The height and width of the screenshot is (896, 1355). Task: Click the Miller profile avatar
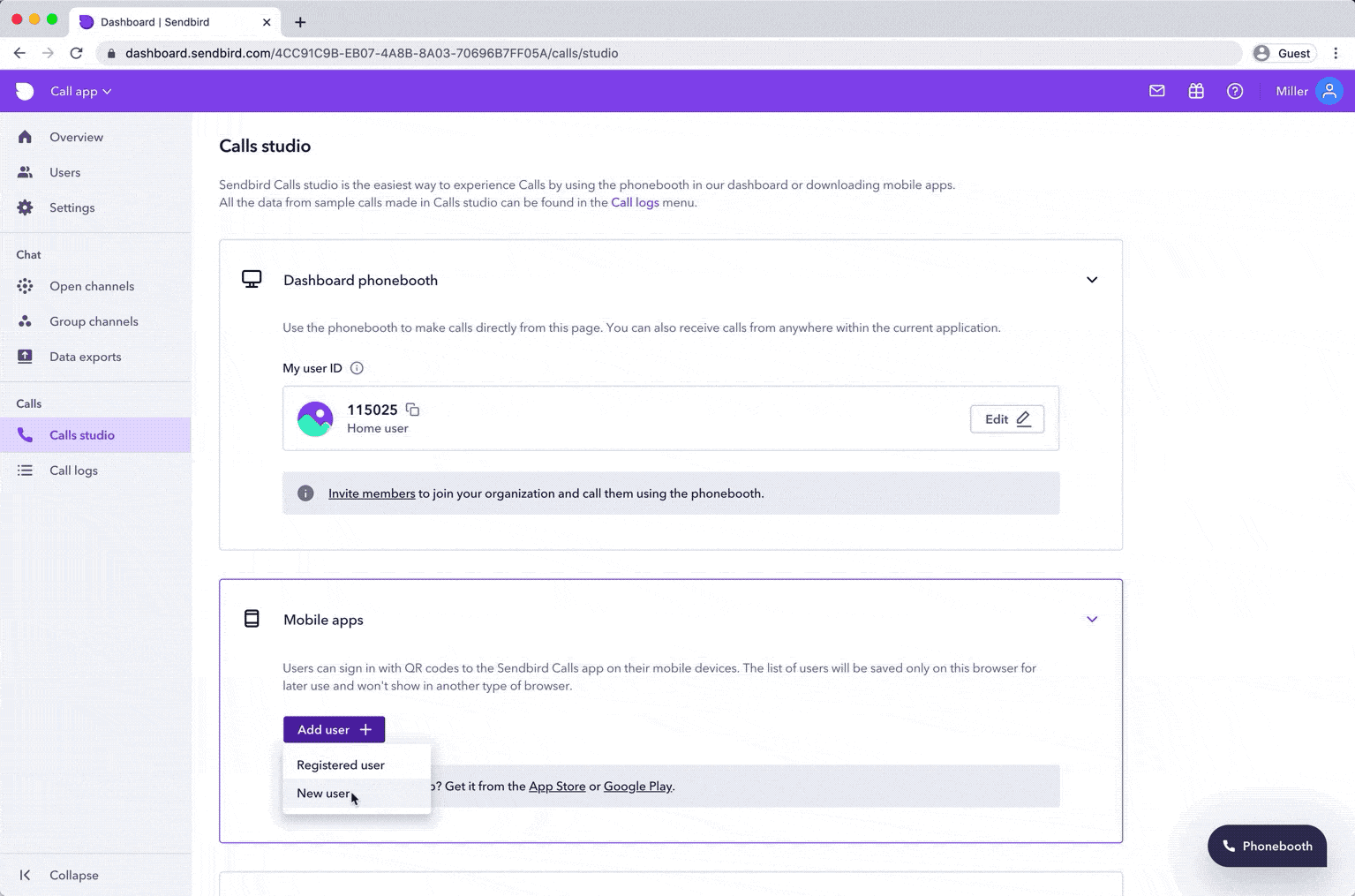(1329, 91)
